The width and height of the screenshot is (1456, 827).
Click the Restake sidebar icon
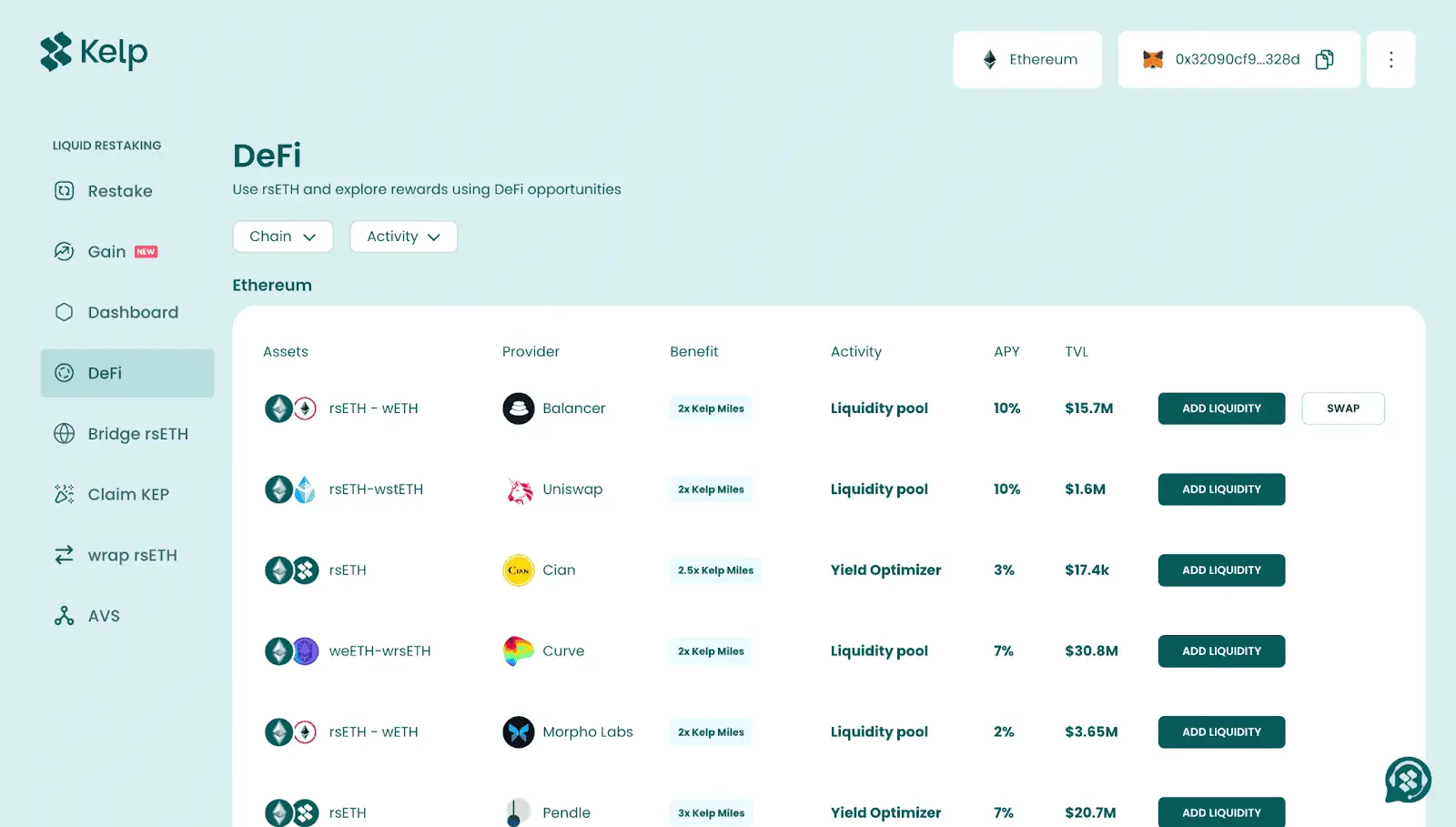(x=64, y=191)
